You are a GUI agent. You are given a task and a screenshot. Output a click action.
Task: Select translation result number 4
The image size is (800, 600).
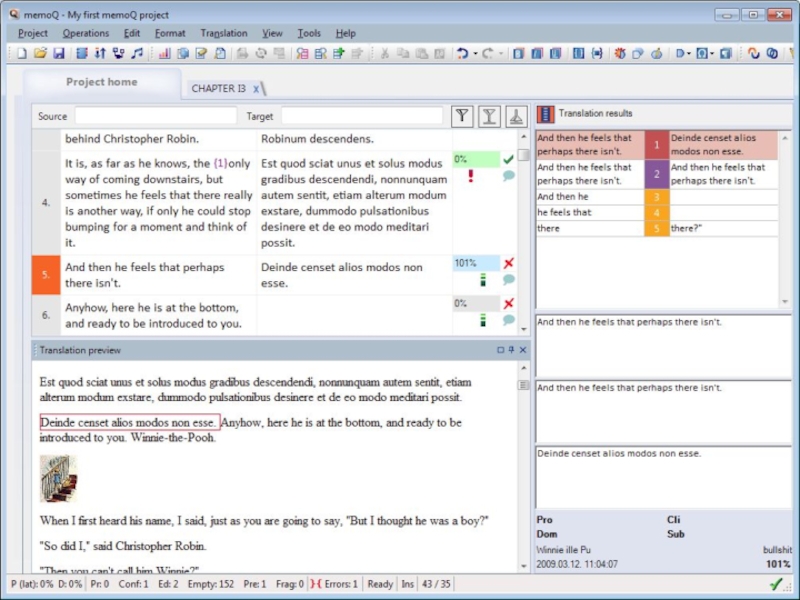[x=657, y=213]
